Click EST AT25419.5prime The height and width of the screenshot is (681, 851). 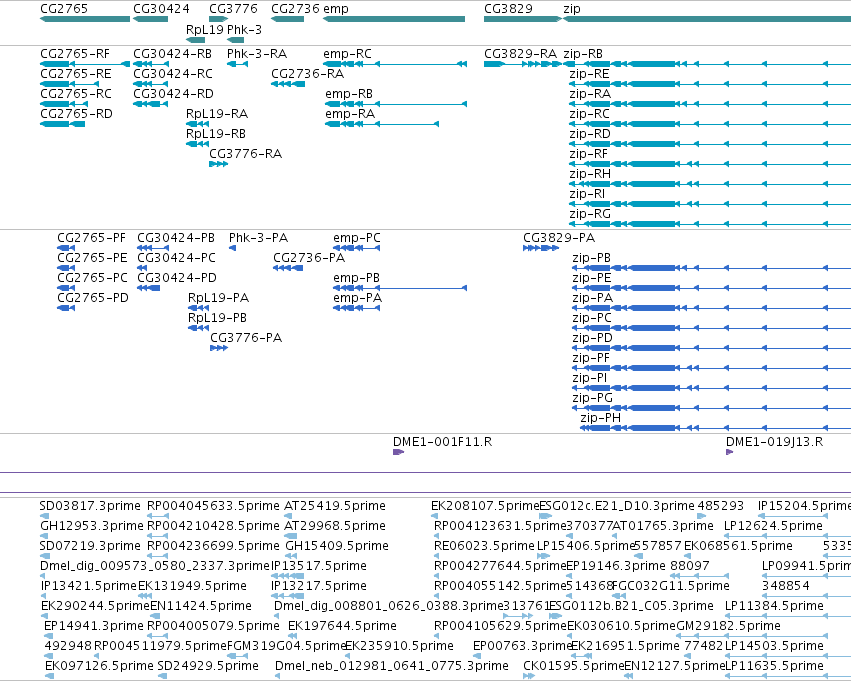(x=335, y=506)
